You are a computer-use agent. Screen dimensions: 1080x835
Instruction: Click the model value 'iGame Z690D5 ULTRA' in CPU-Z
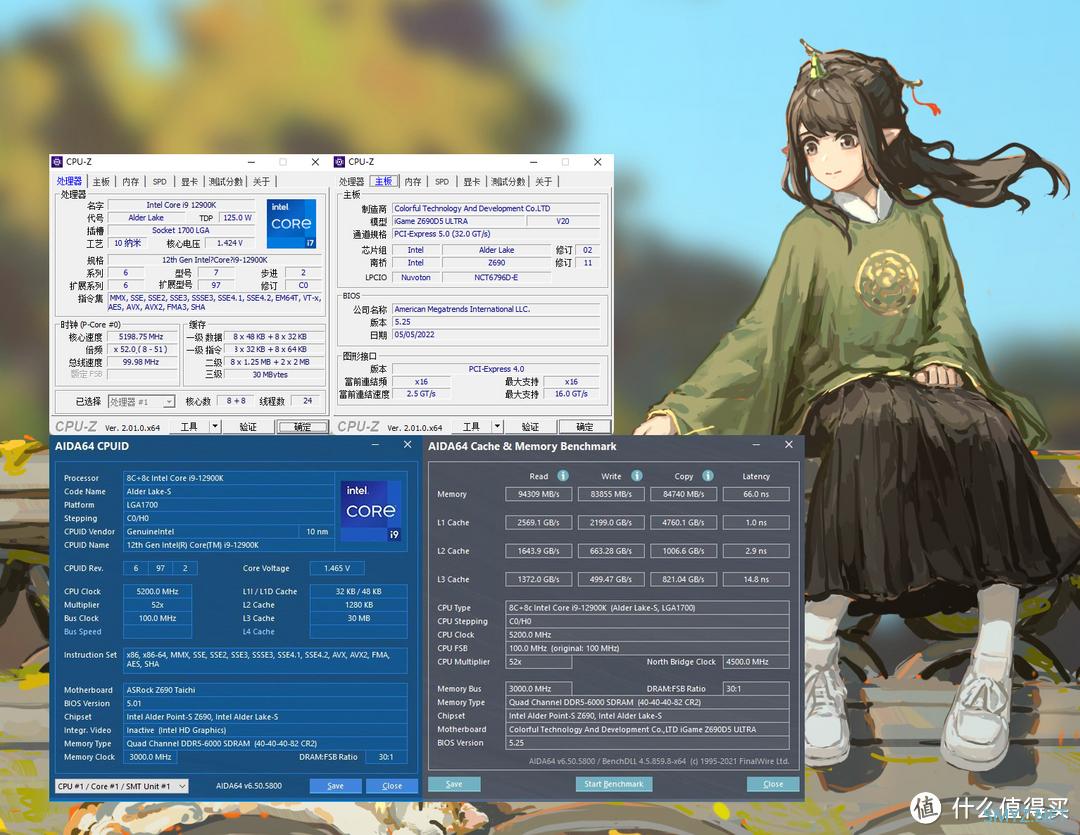coord(457,221)
